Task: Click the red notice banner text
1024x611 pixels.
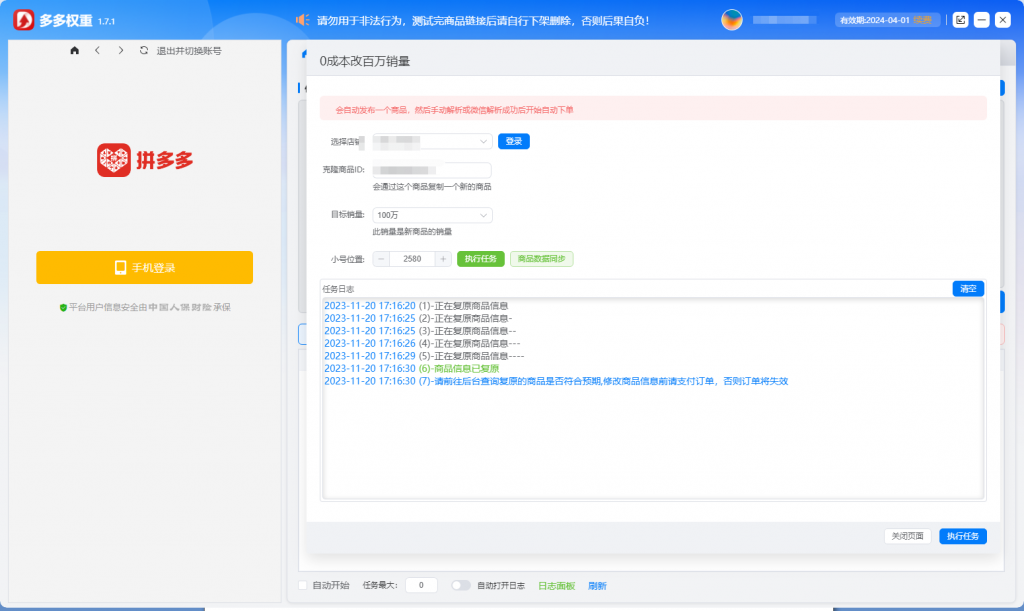Action: [455, 110]
